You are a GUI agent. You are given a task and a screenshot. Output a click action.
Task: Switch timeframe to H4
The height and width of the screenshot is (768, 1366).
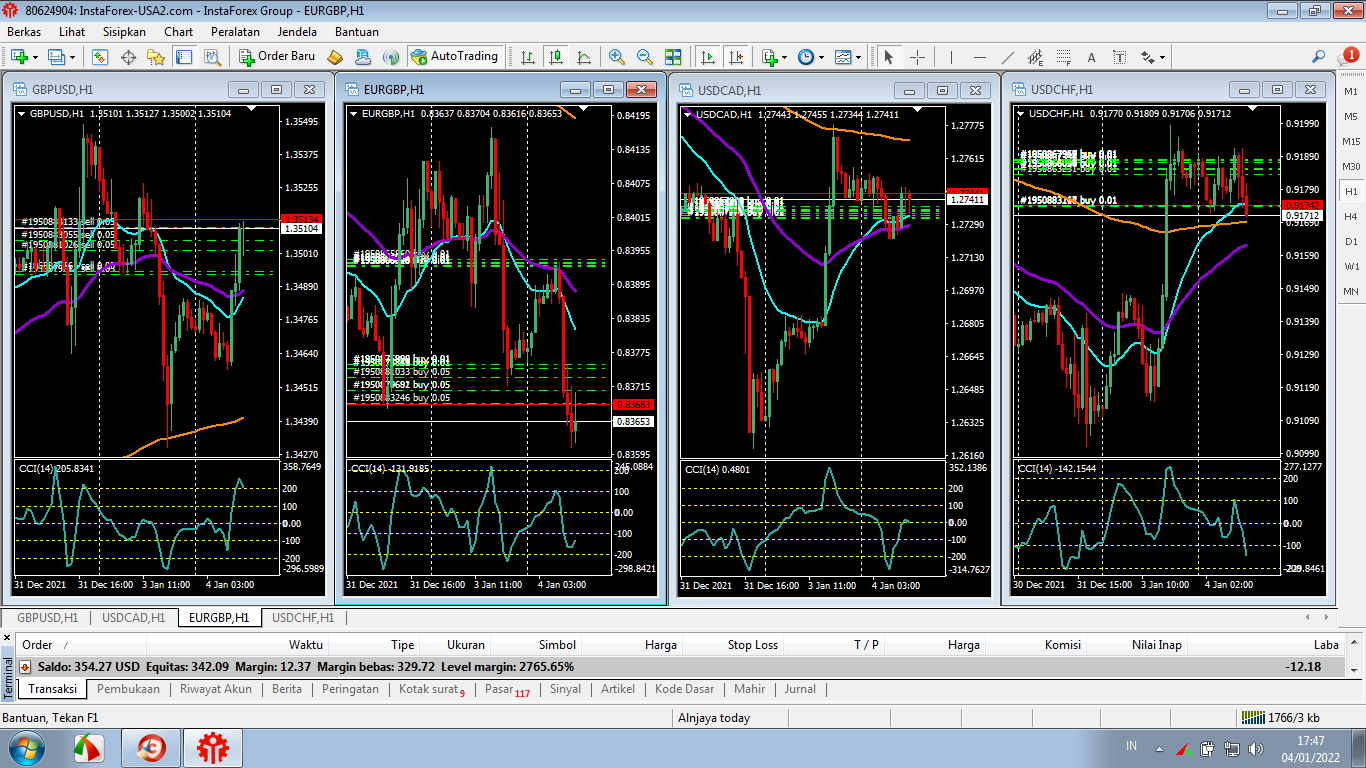(x=1351, y=216)
